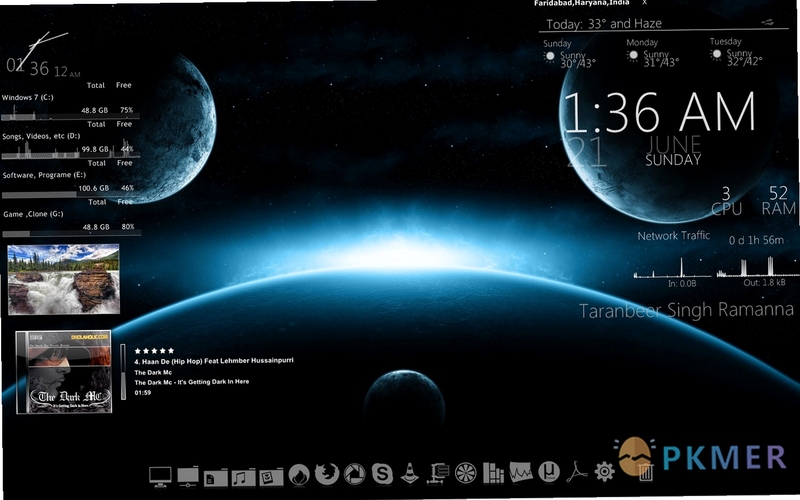Click the RAM usage meter reading
800x500 pixels.
779,201
